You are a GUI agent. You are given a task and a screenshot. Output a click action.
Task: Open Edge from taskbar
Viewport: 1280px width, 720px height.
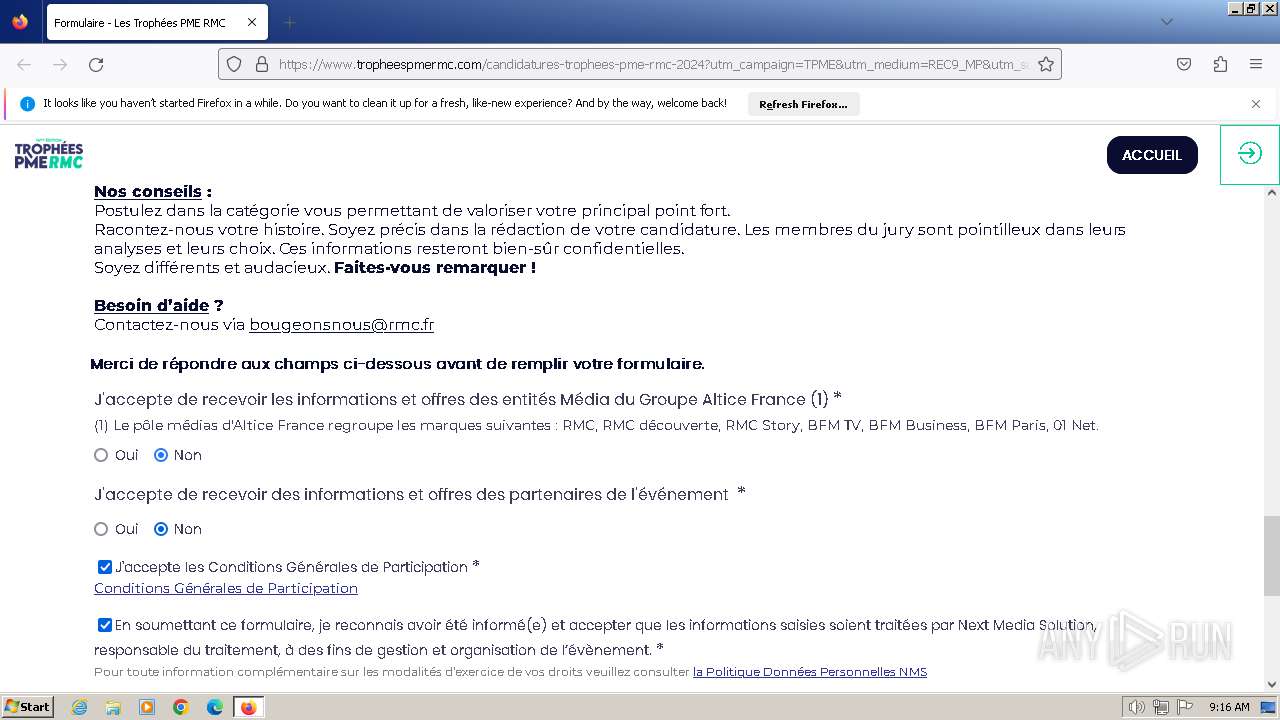[x=215, y=707]
